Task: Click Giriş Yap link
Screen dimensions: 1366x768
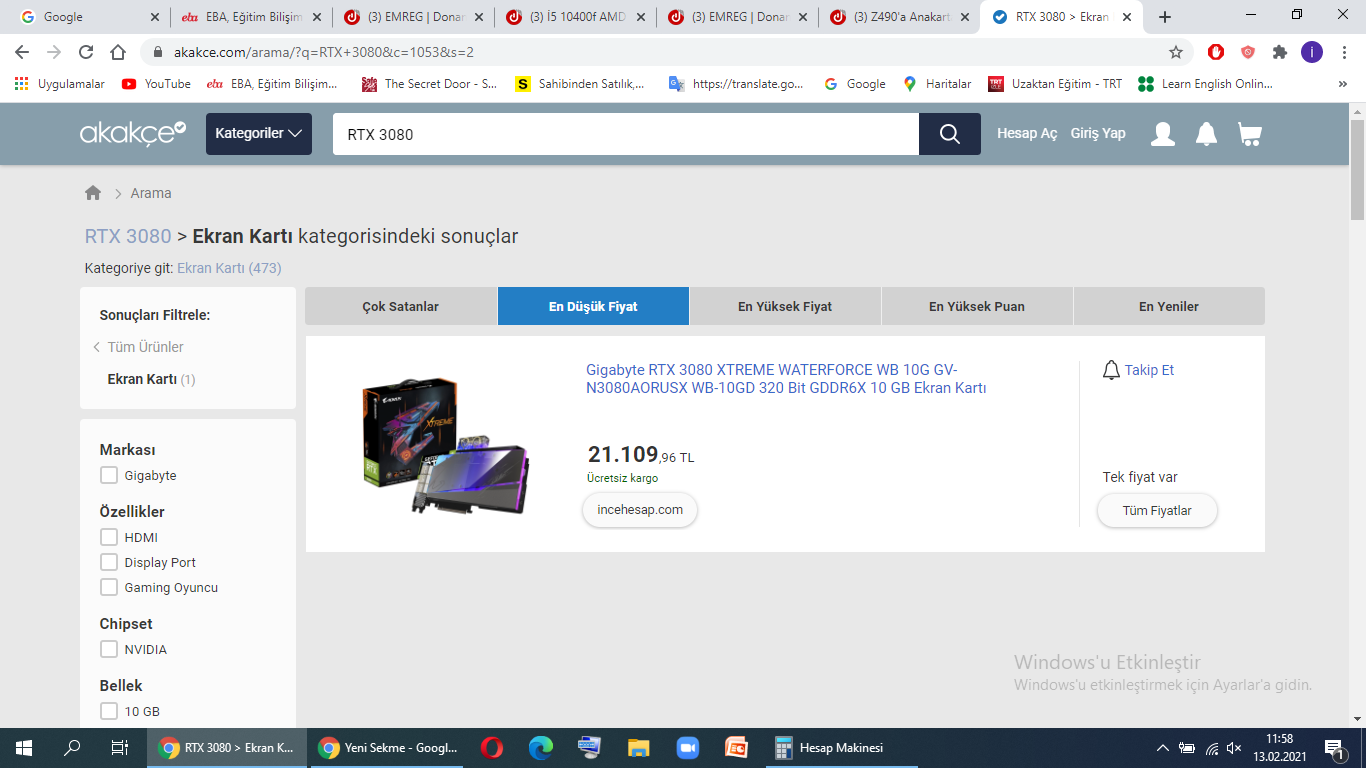Action: [1098, 133]
